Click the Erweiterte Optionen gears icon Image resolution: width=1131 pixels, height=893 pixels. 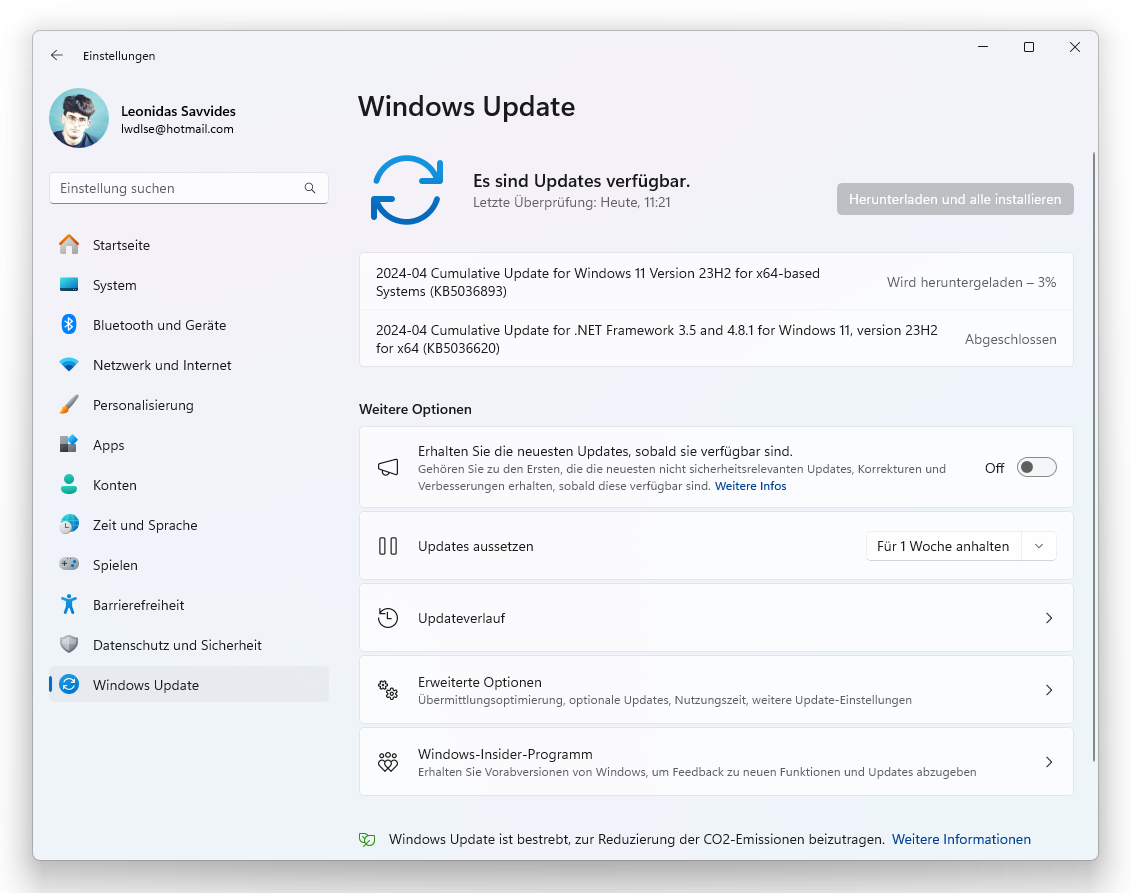pos(388,690)
